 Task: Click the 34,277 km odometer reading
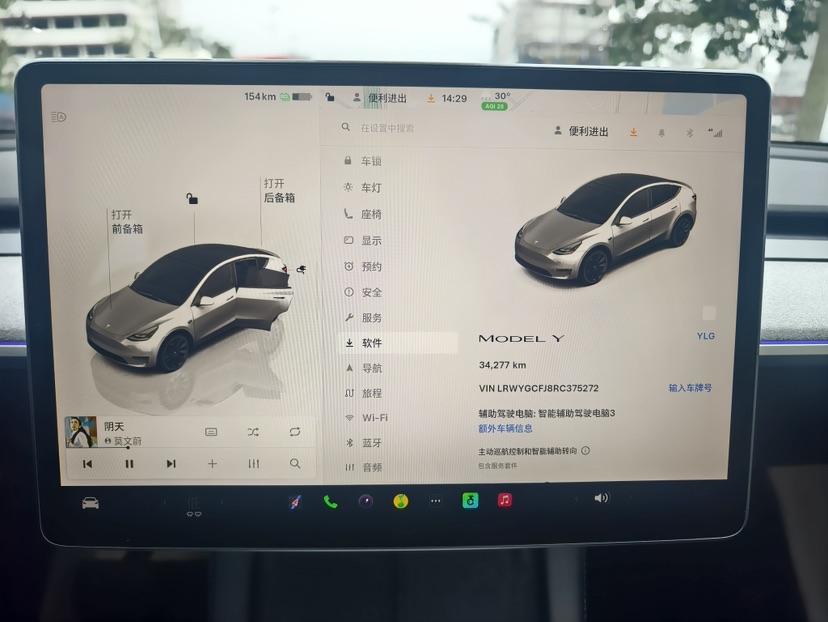point(502,365)
